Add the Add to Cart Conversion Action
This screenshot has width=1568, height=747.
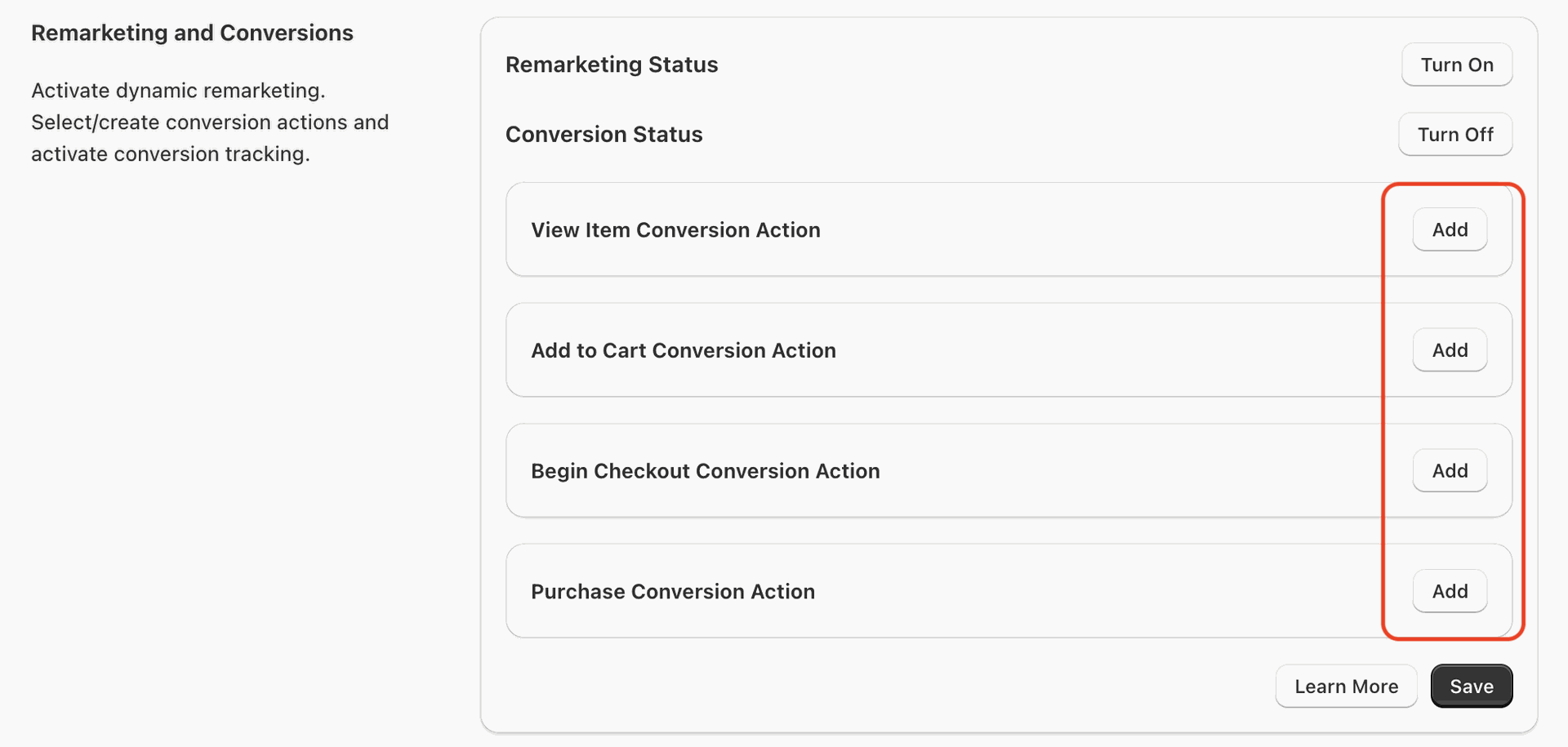point(1449,350)
